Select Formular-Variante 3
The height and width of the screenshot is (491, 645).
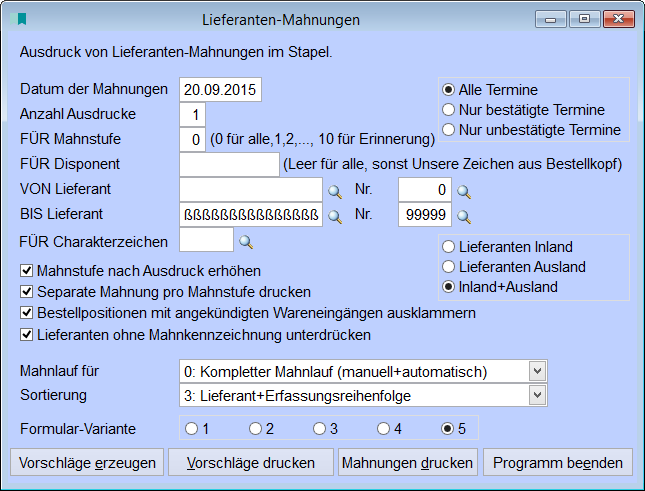(x=319, y=429)
